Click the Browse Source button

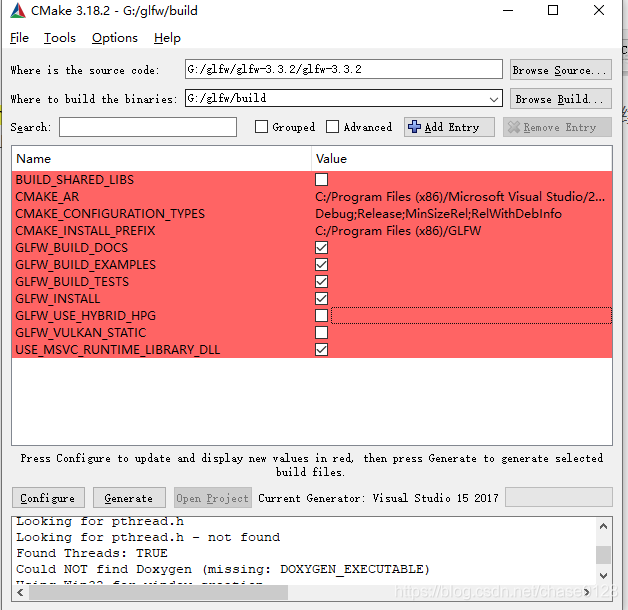click(x=560, y=70)
